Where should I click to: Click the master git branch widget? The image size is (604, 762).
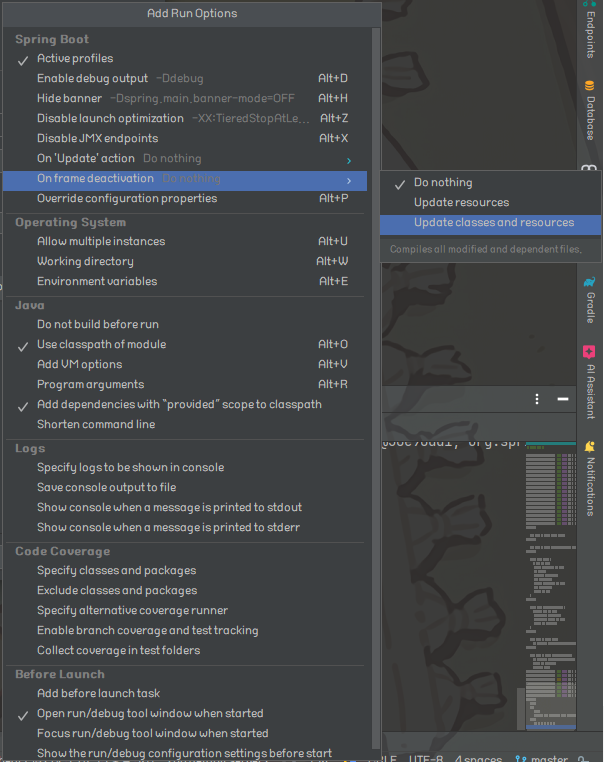[x=542, y=758]
